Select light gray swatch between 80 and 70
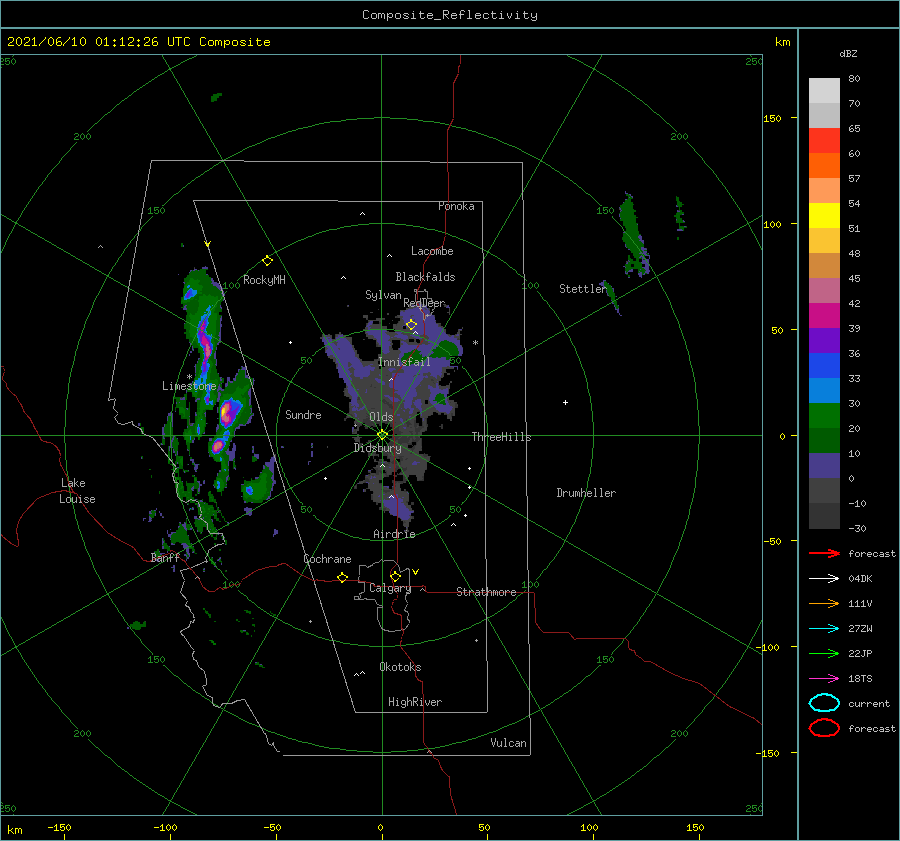This screenshot has width=900, height=841. tap(824, 90)
